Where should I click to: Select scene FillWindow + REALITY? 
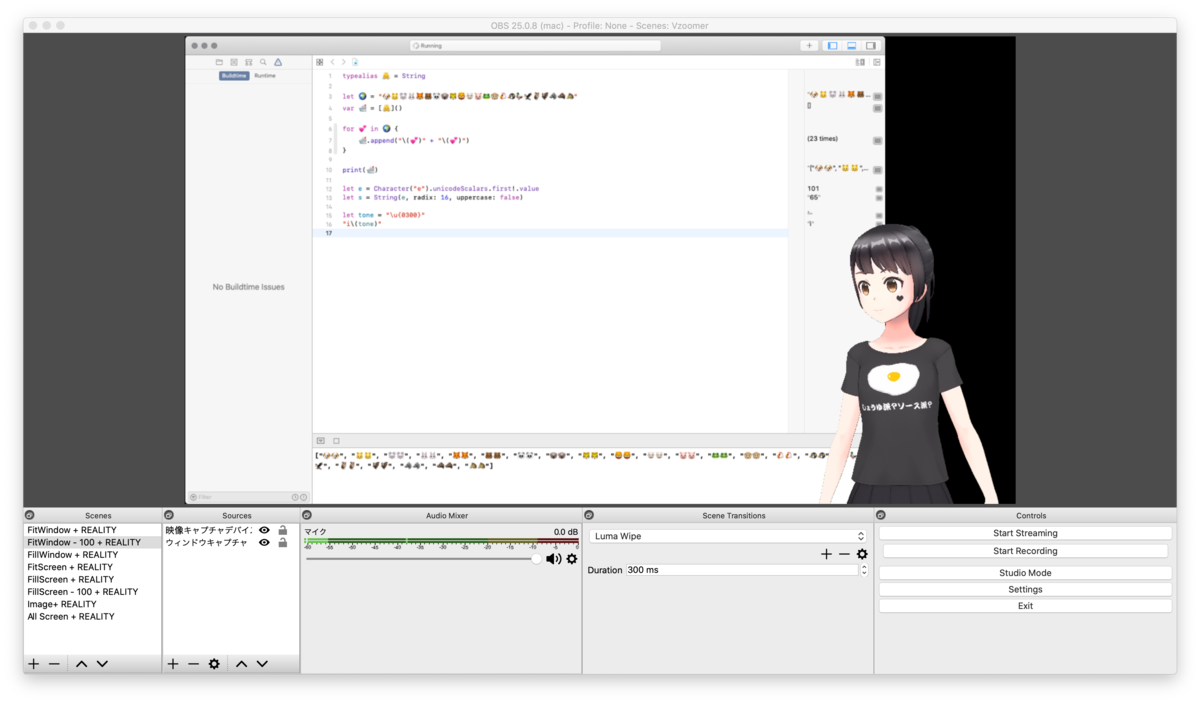click(x=92, y=555)
